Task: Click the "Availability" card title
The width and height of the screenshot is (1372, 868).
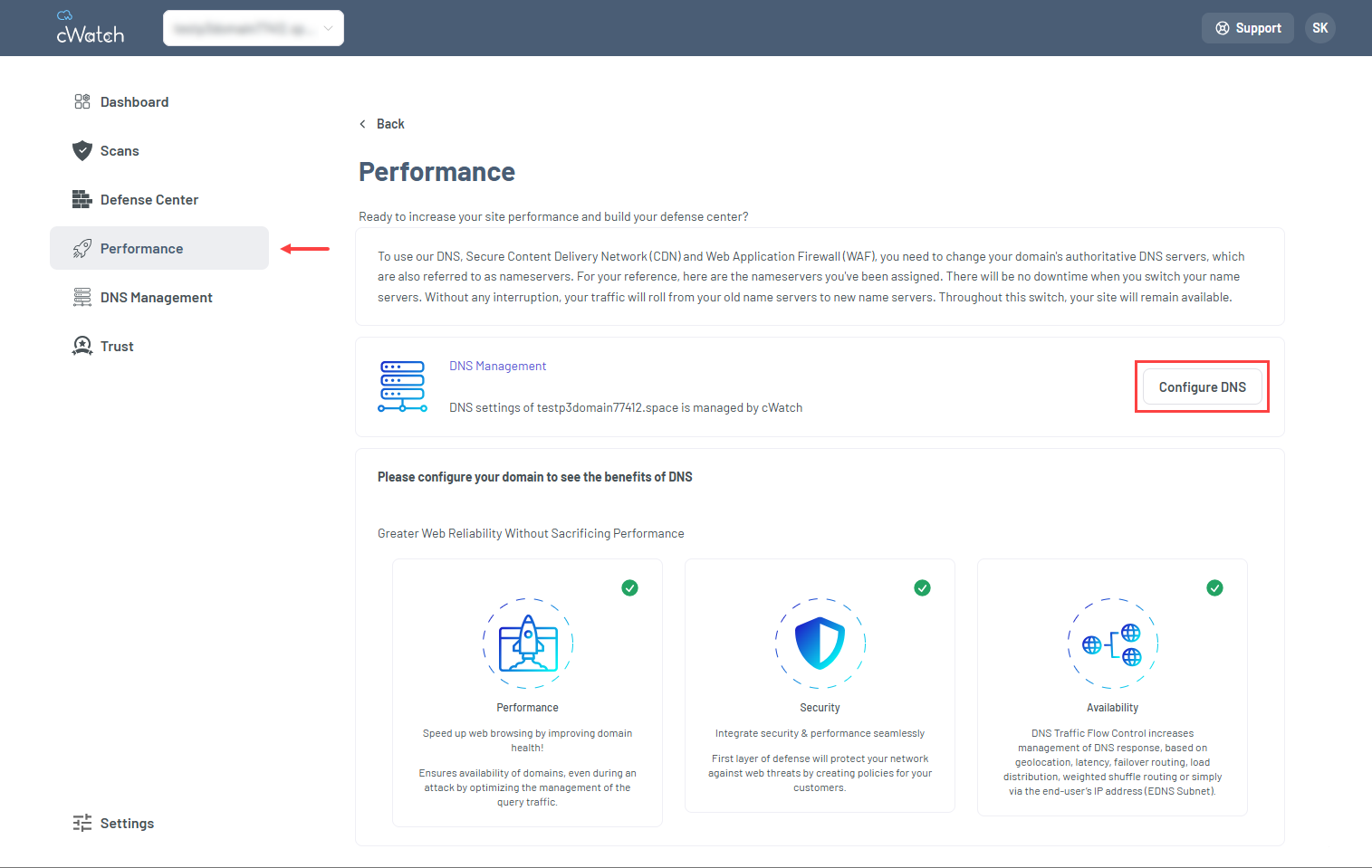Action: point(1113,708)
